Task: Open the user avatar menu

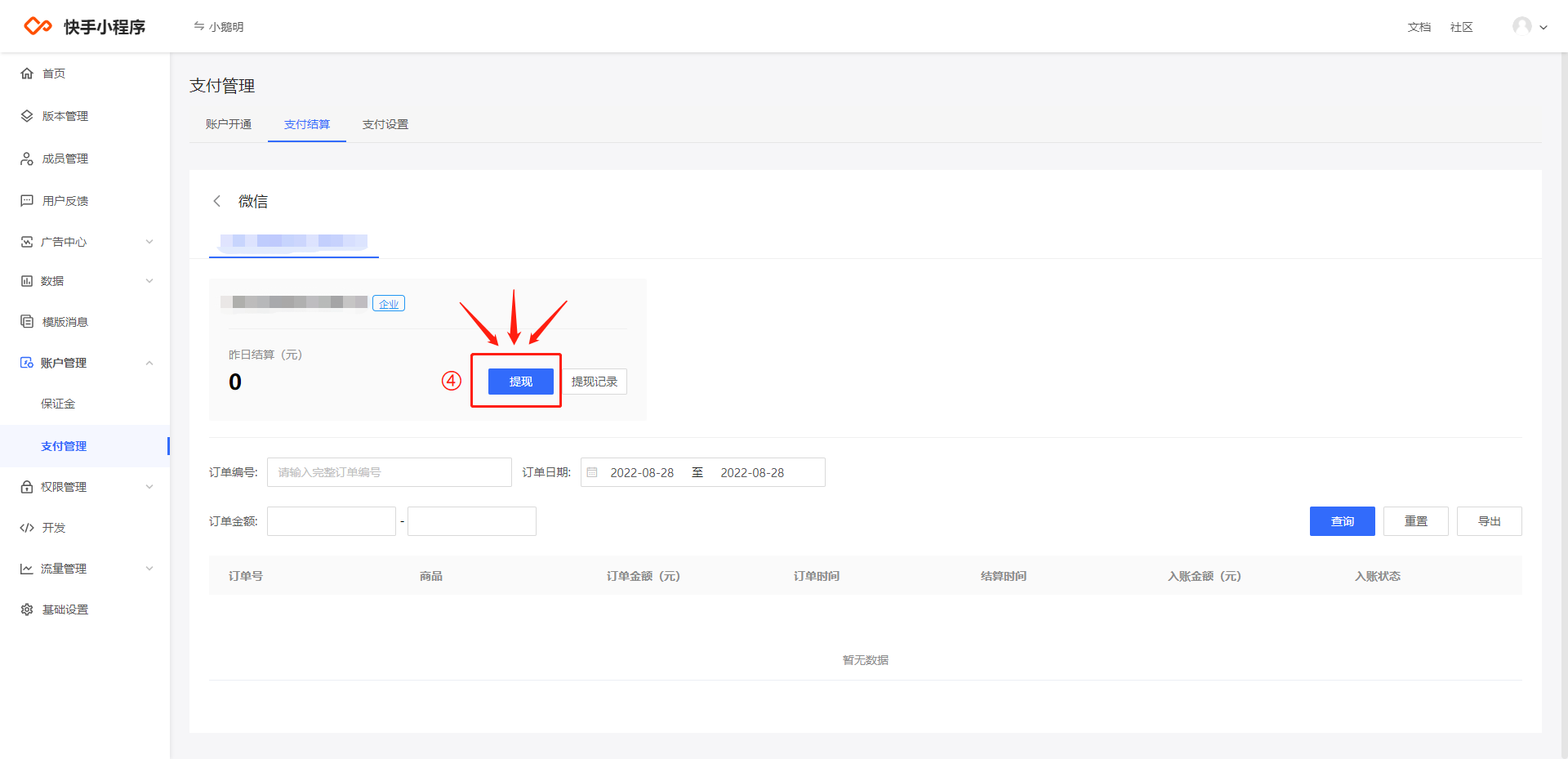Action: 1522,26
